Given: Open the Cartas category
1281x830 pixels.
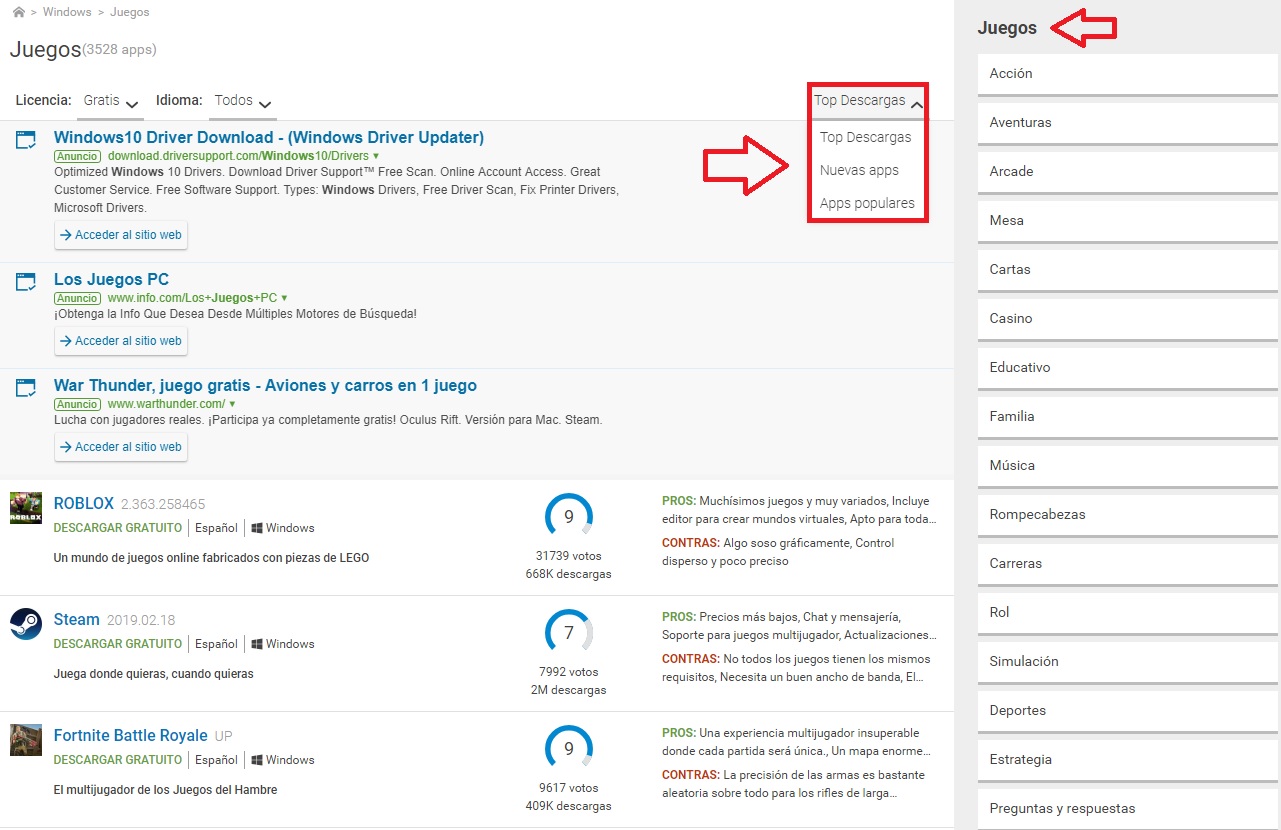Looking at the screenshot, I should point(1128,270).
